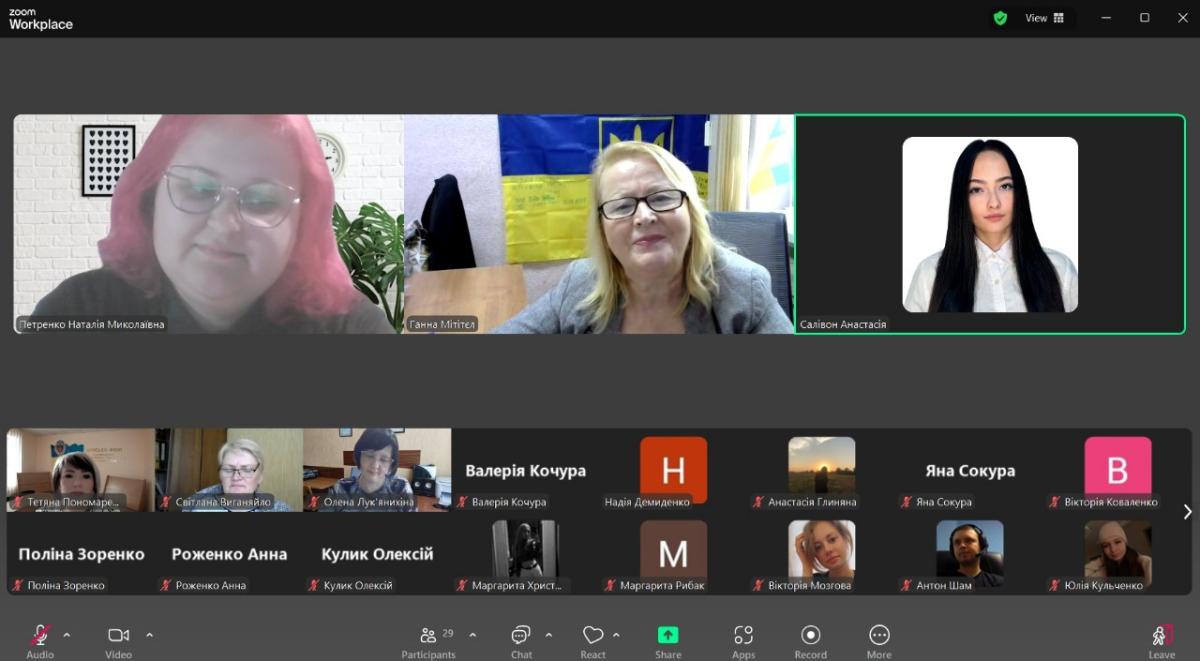This screenshot has width=1200, height=661.
Task: Open the Apps menu
Action: [x=743, y=640]
